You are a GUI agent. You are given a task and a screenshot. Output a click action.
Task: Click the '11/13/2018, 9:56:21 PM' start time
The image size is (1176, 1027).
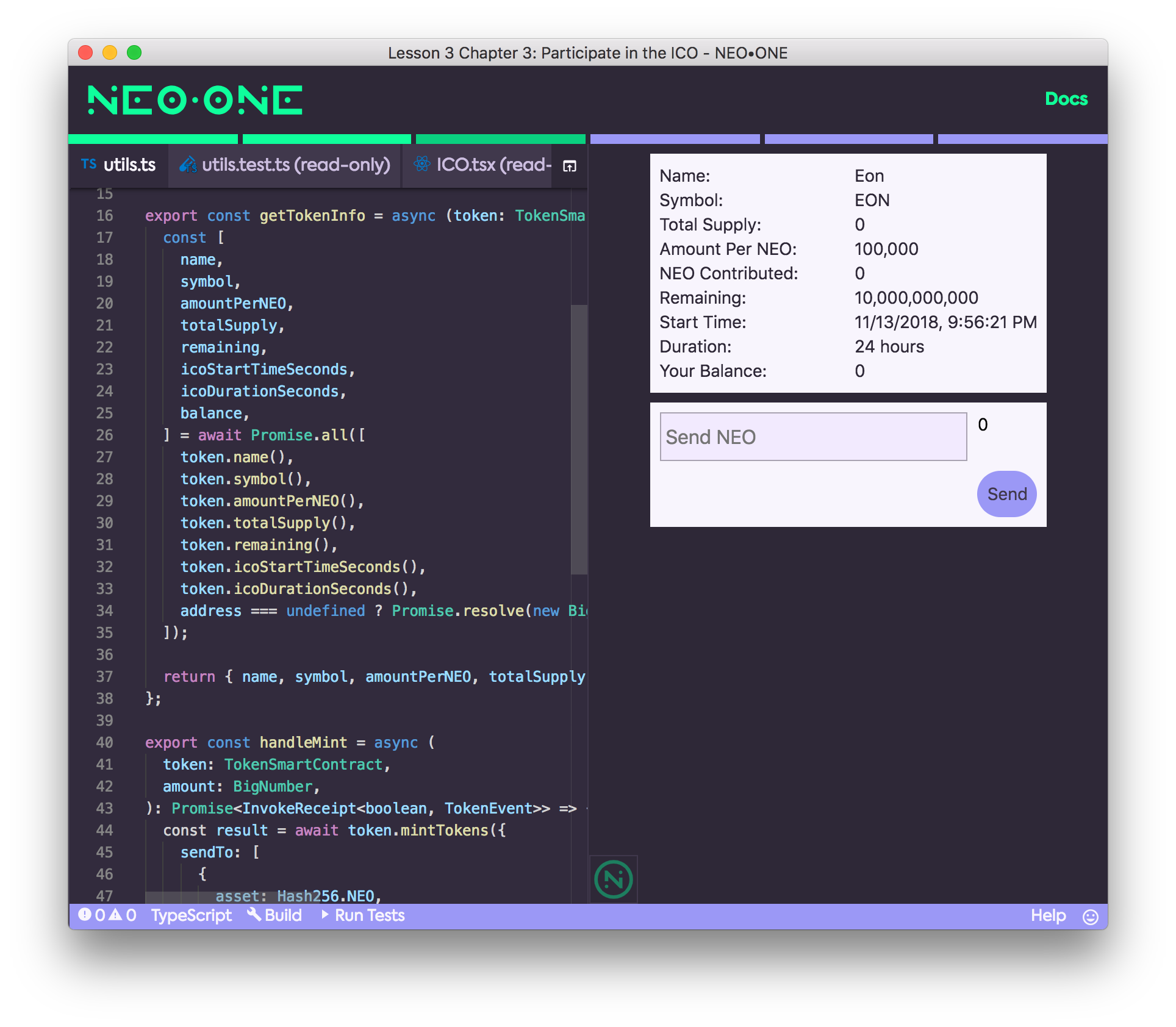(x=945, y=322)
